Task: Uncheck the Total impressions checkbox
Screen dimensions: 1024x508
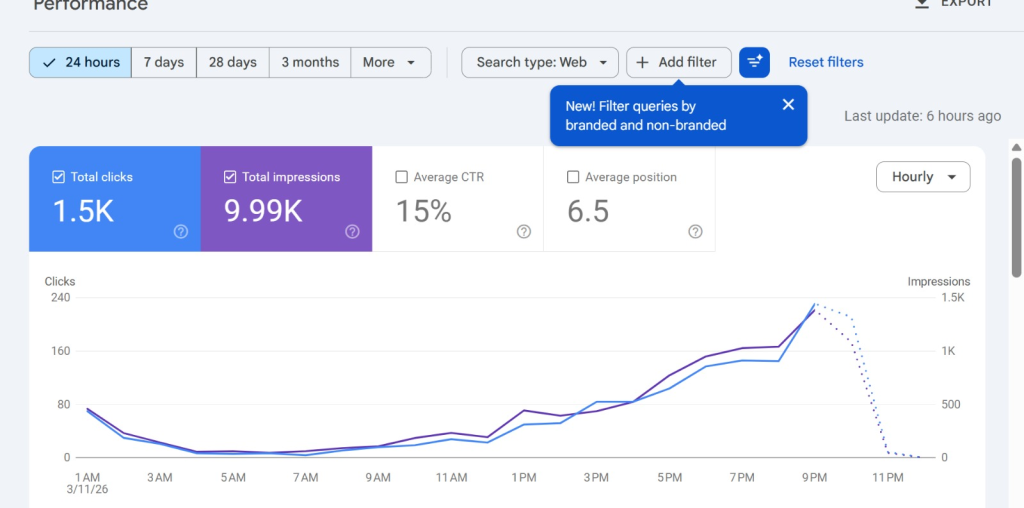Action: pos(229,177)
